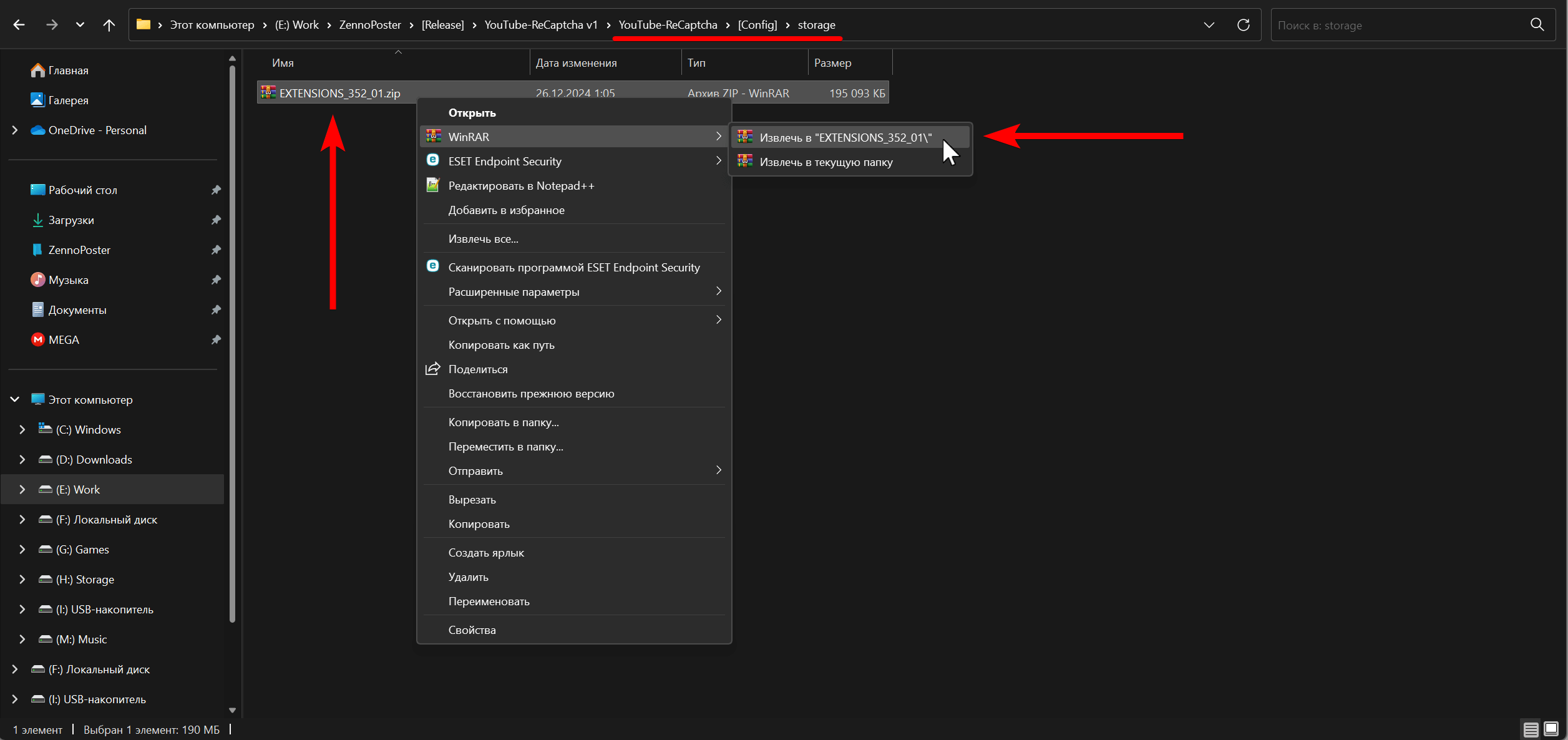Go up one folder level
Screen dimensions: 1568x740
[x=109, y=25]
